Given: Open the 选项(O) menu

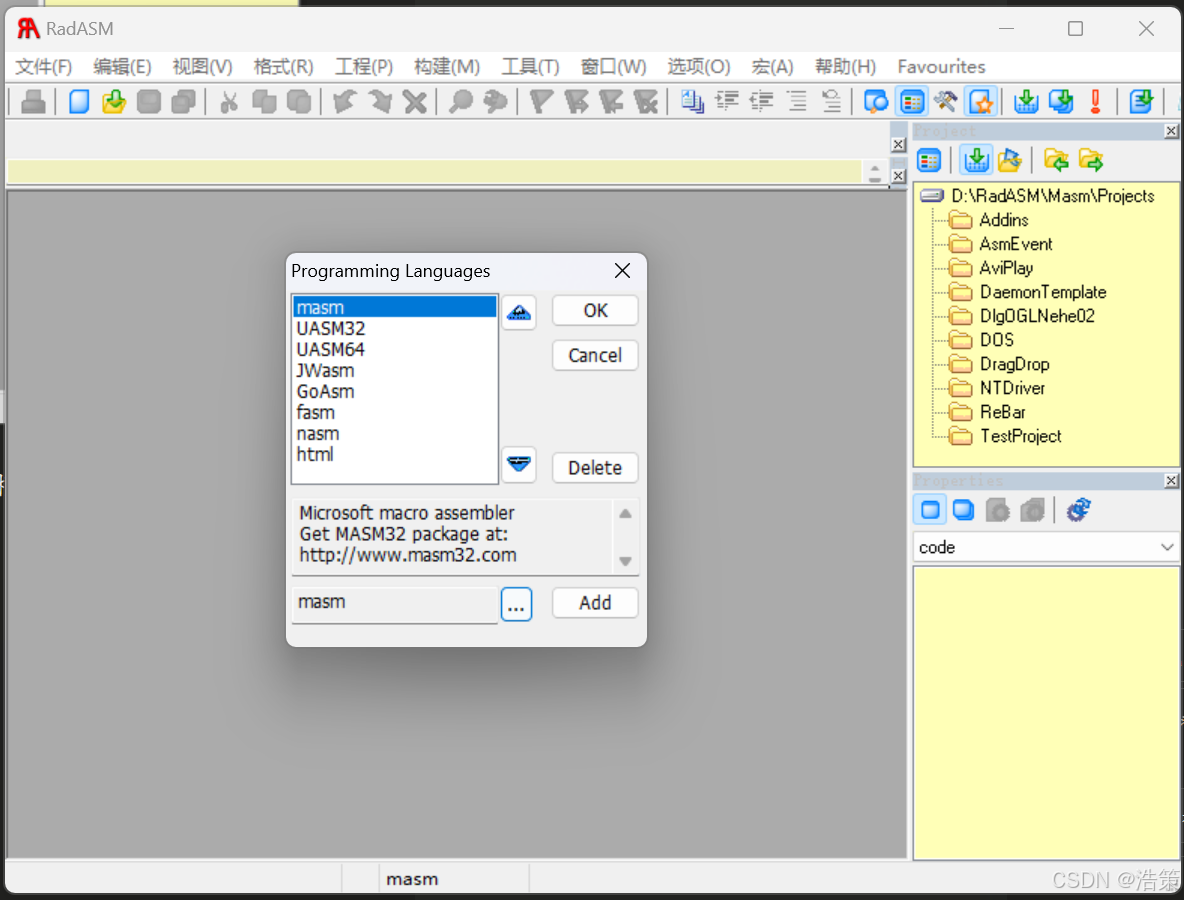Looking at the screenshot, I should [x=698, y=66].
